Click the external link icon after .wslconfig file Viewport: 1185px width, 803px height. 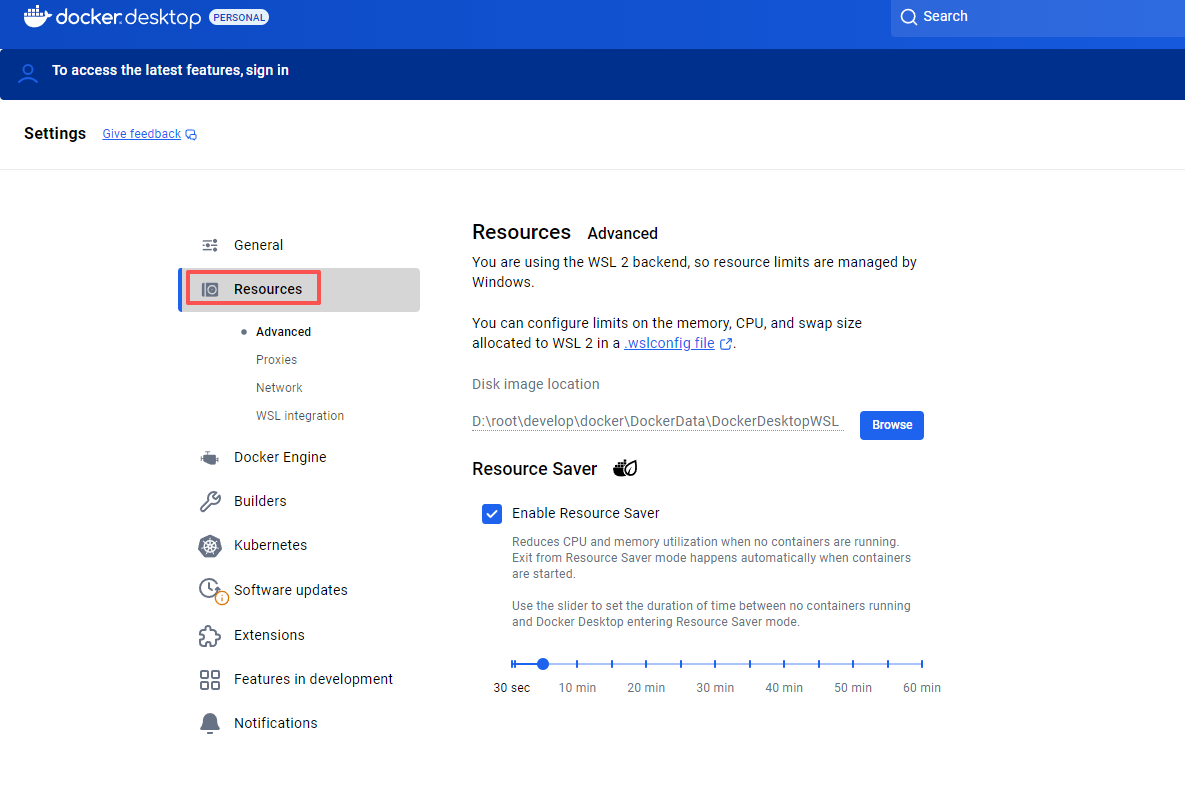[x=726, y=344]
